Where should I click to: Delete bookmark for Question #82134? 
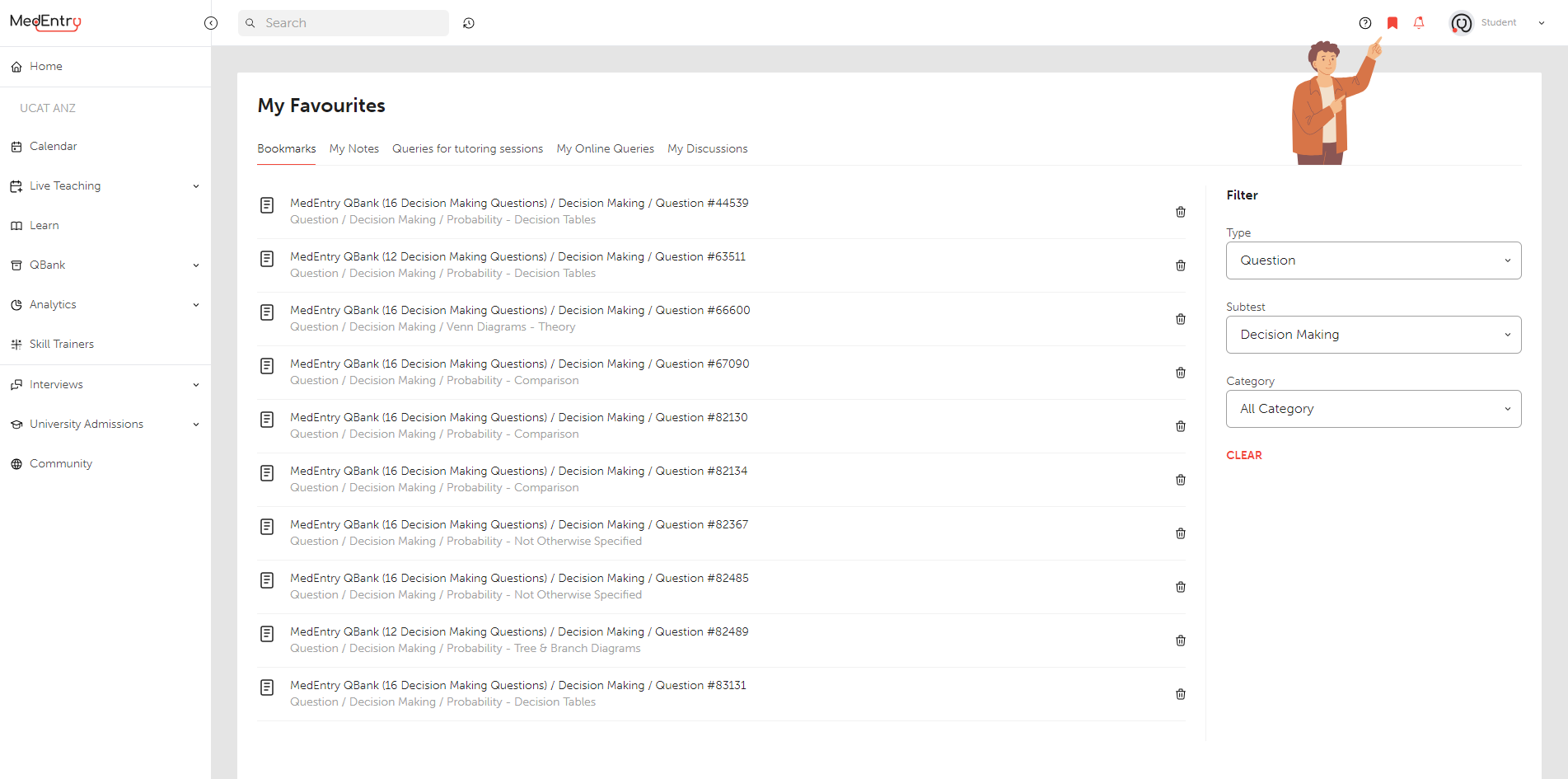(x=1181, y=480)
